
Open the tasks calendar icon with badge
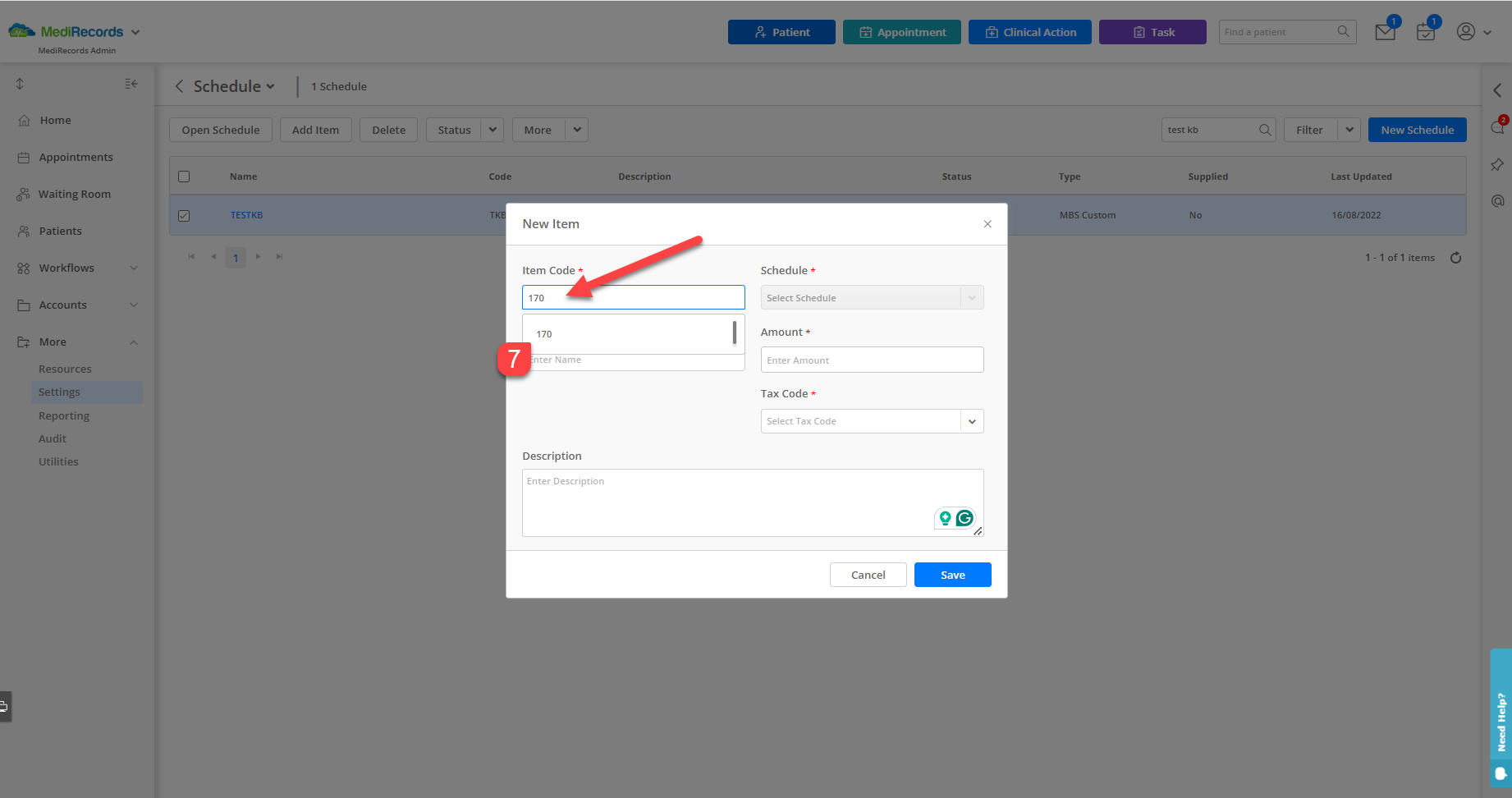click(x=1426, y=31)
